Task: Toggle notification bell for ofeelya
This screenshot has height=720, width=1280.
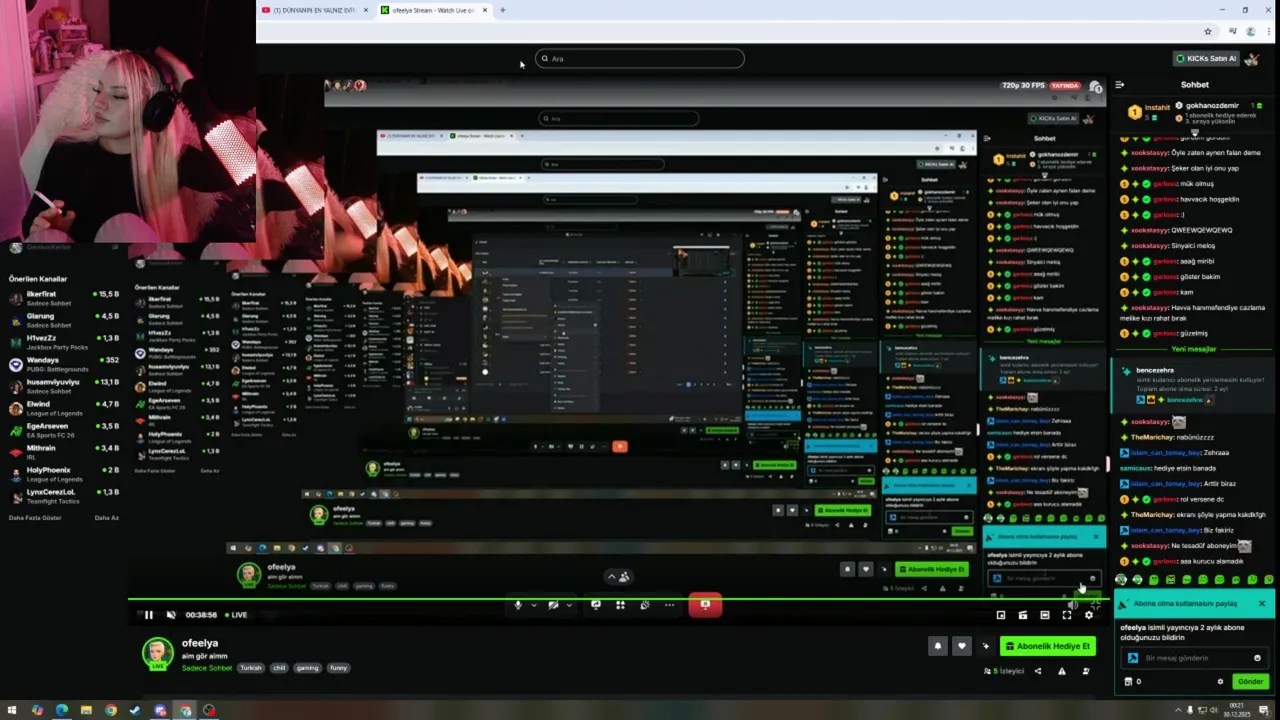Action: (x=937, y=646)
